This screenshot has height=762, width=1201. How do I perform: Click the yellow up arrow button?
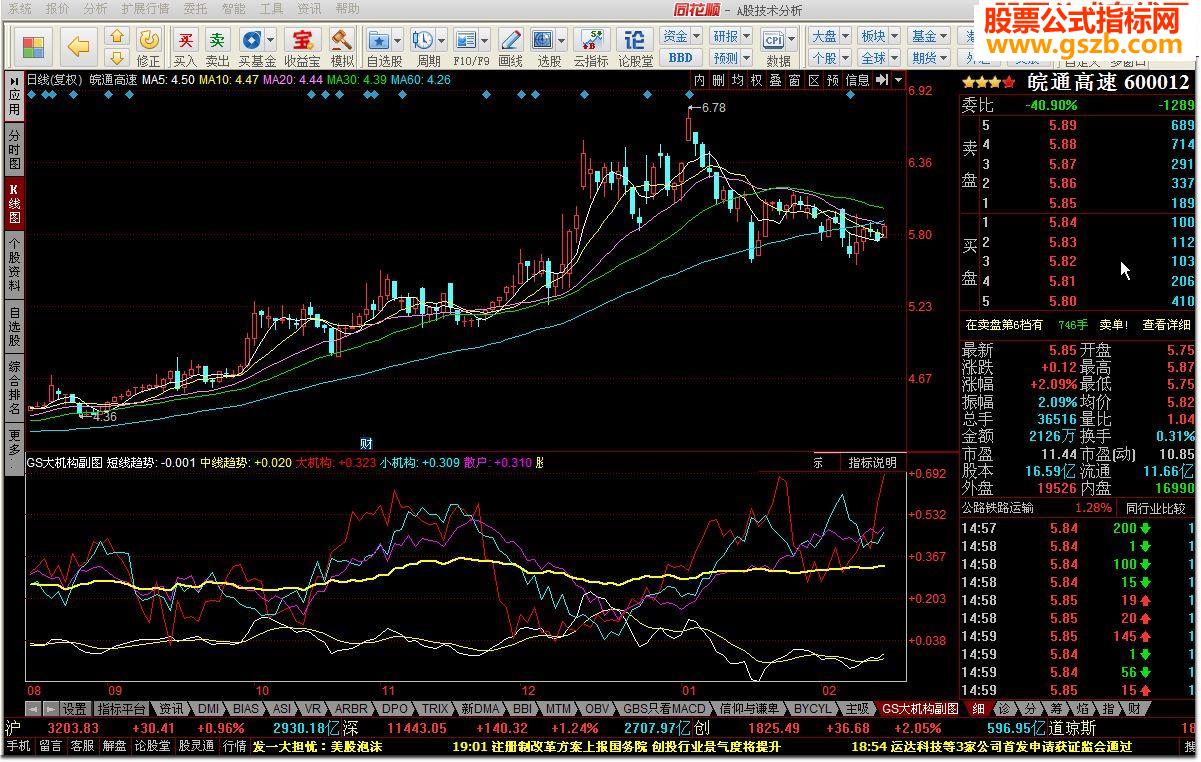[x=117, y=38]
